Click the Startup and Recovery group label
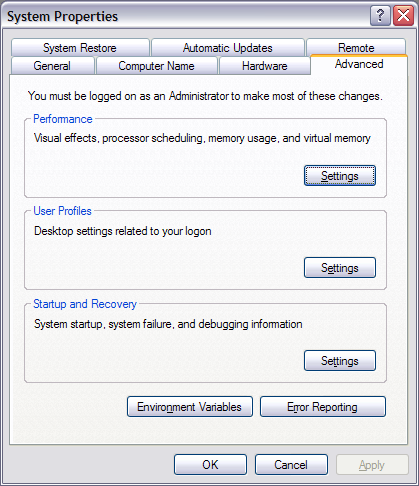Image resolution: width=419 pixels, height=486 pixels. (x=85, y=304)
